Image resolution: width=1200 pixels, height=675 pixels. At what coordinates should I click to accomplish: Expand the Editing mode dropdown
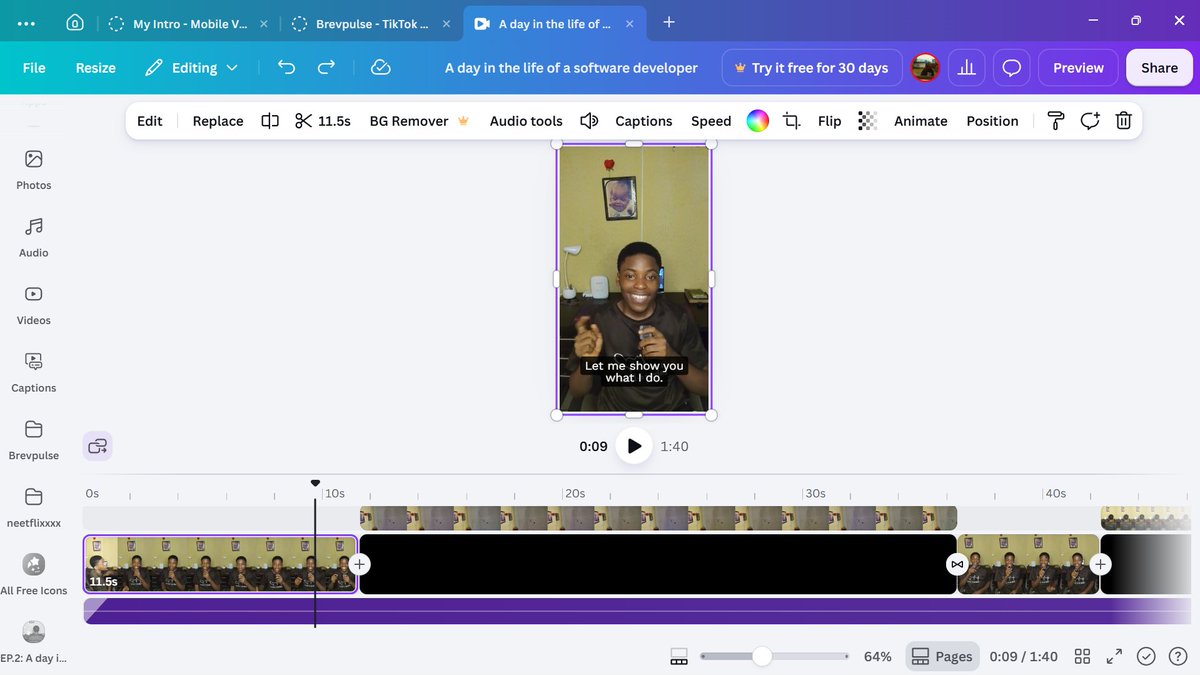[x=191, y=68]
